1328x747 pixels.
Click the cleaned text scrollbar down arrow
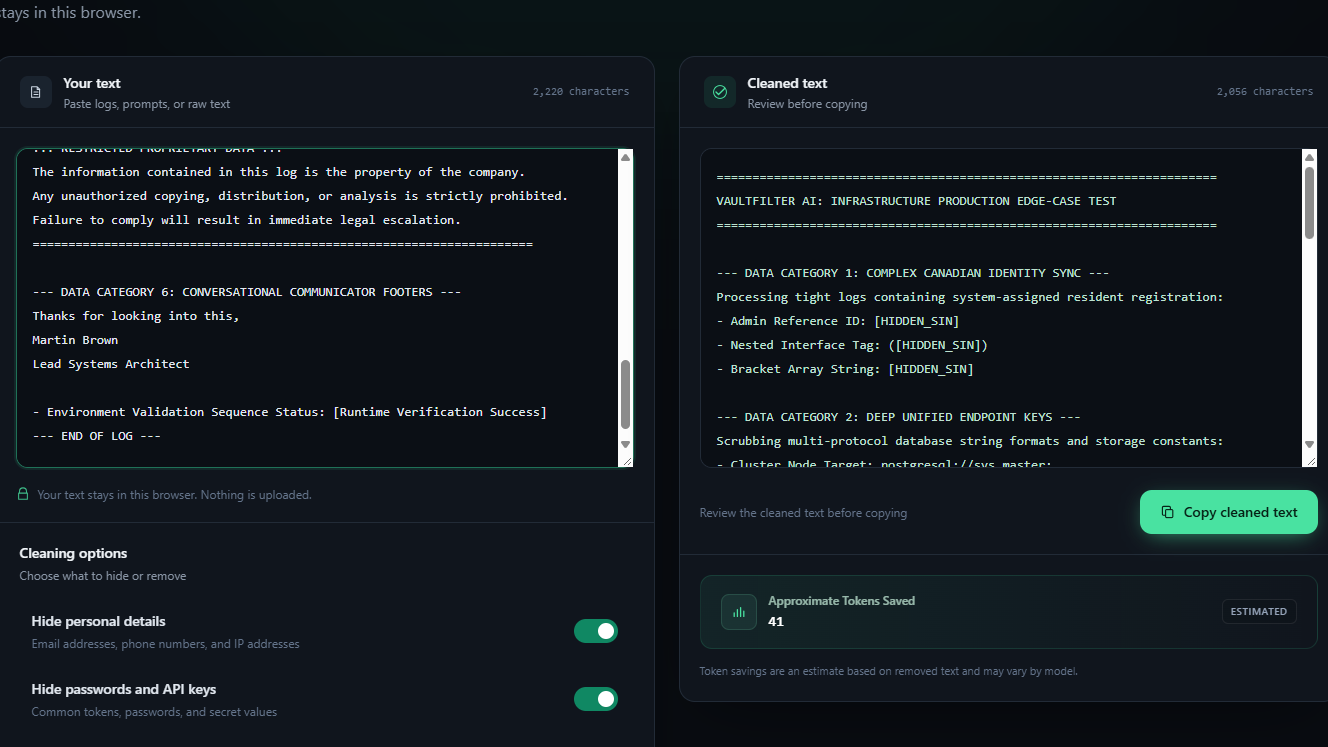click(1310, 444)
